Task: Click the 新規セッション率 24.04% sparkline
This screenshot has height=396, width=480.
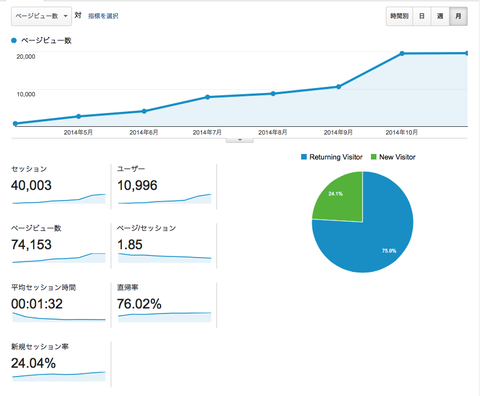Action: click(59, 376)
